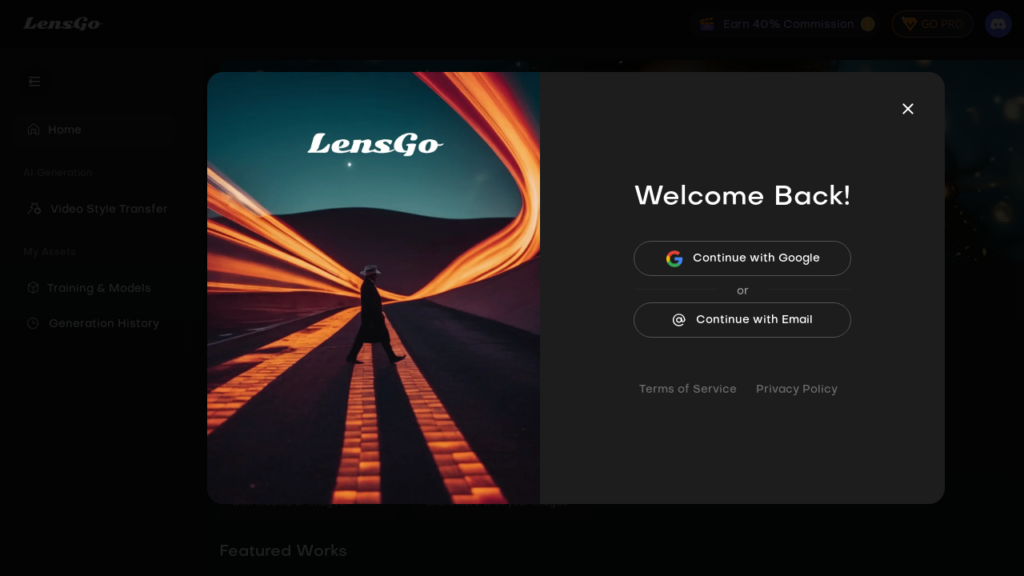View the Privacy Policy

pos(796,388)
